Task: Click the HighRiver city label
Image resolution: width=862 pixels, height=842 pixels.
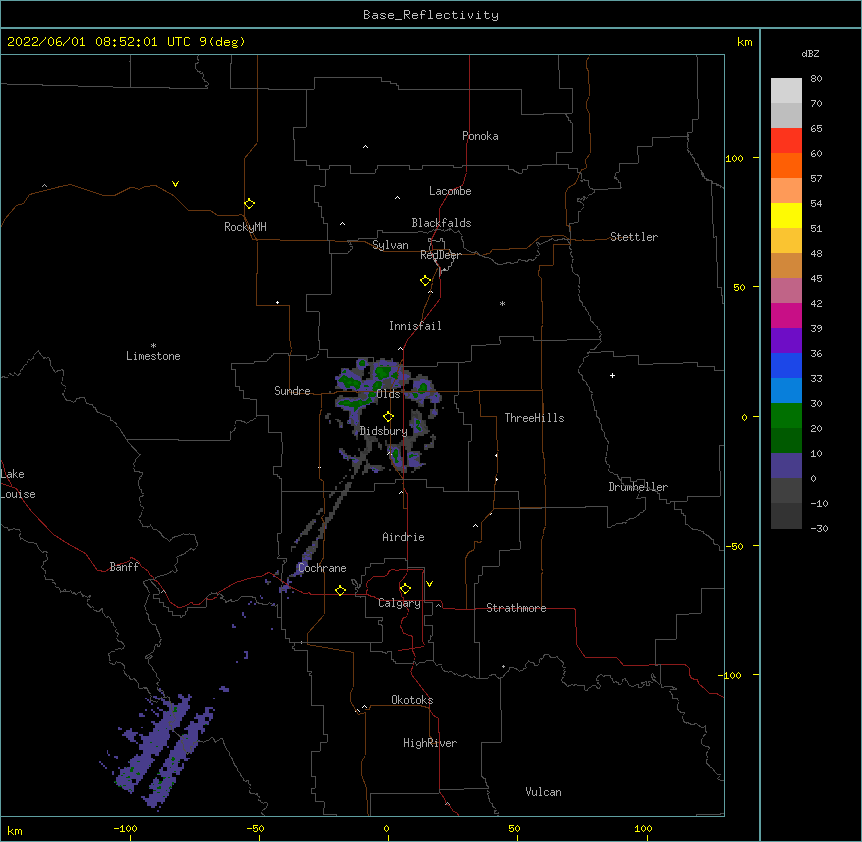Action: (430, 743)
